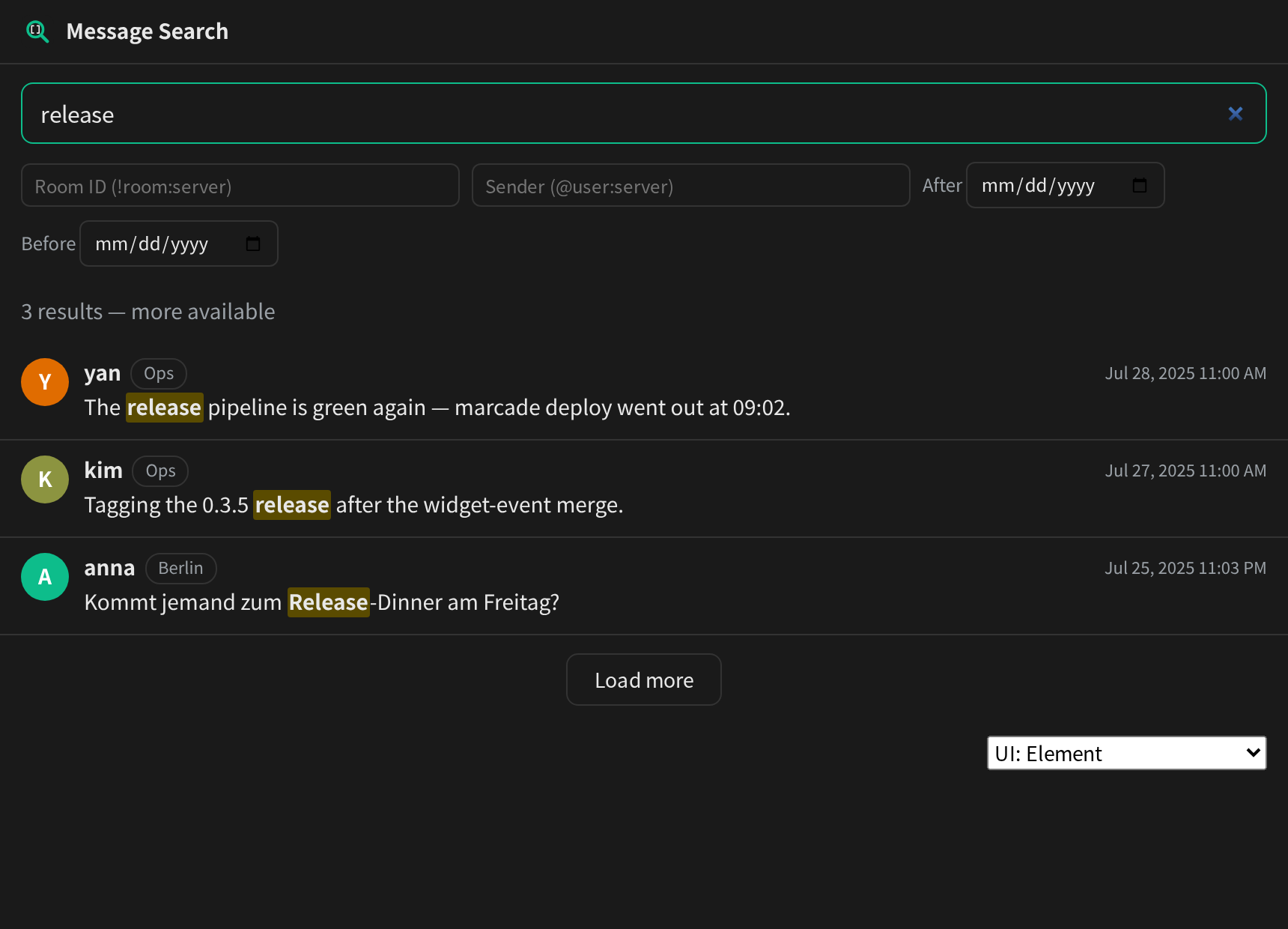This screenshot has height=929, width=1288.
Task: Click the sender name anna
Action: pyautogui.click(x=109, y=568)
